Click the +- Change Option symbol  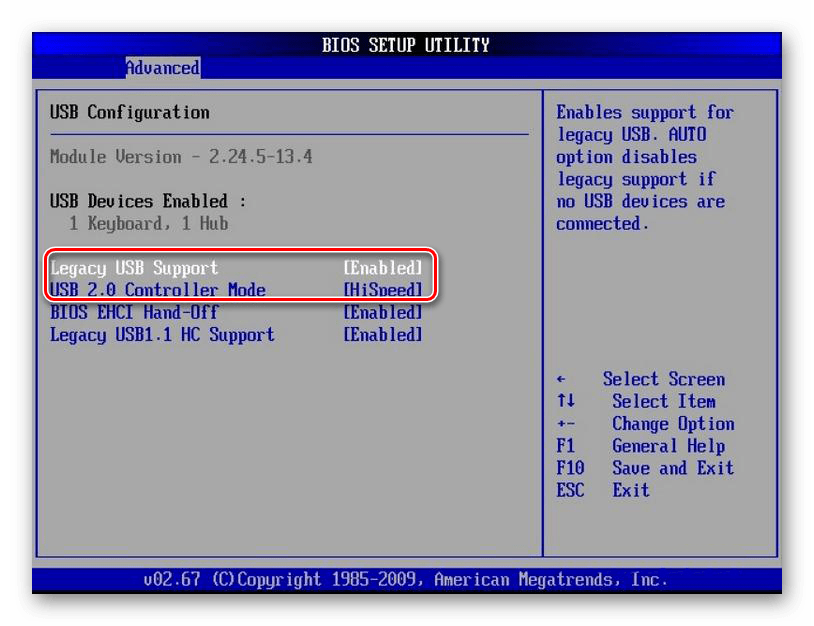pos(565,424)
